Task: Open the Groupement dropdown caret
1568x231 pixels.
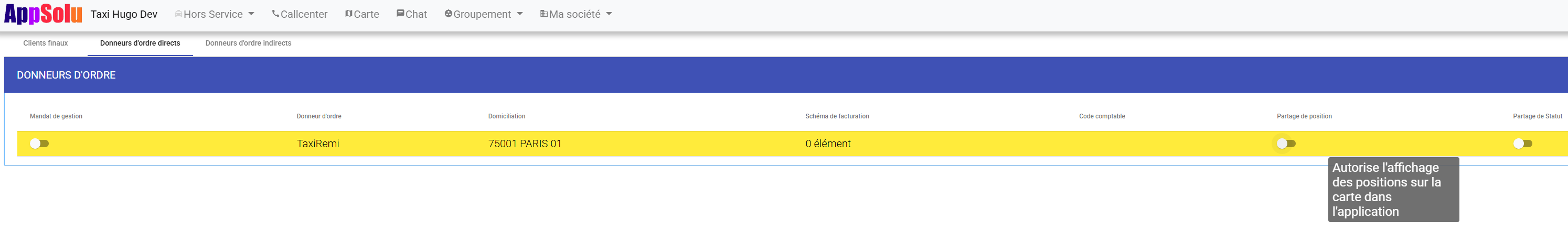Action: point(520,14)
